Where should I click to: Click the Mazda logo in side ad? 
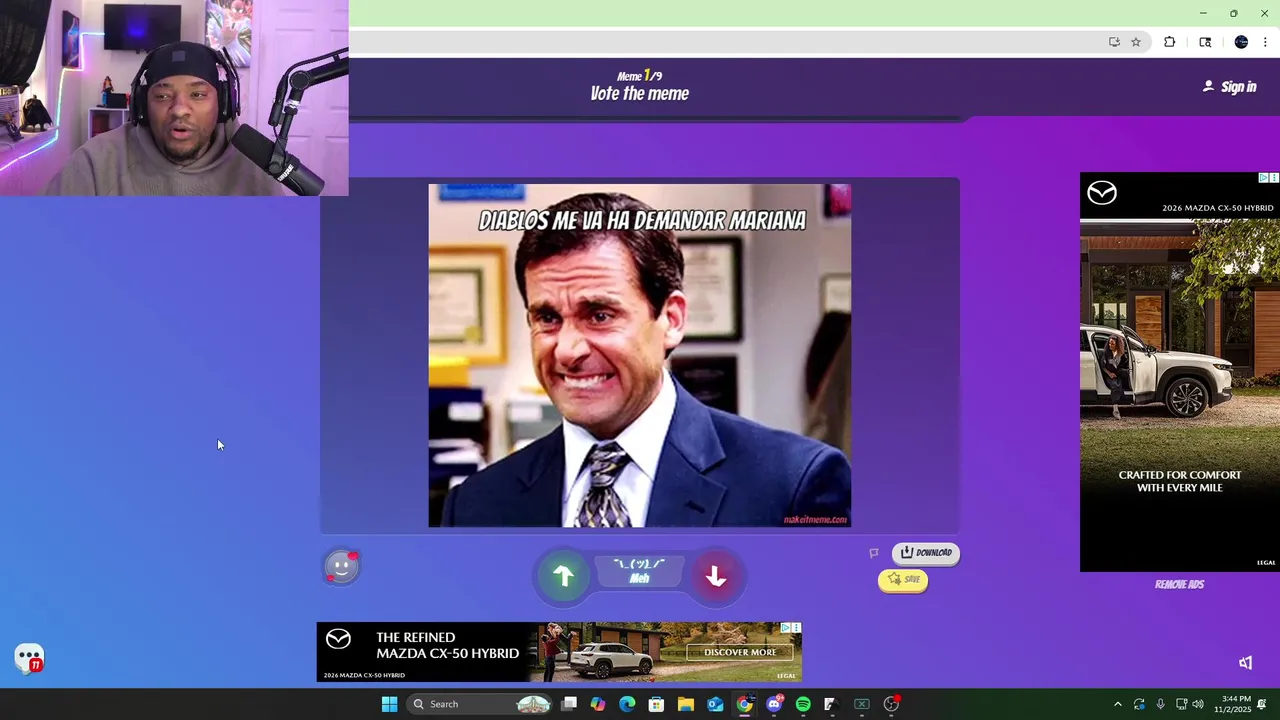(x=1102, y=193)
